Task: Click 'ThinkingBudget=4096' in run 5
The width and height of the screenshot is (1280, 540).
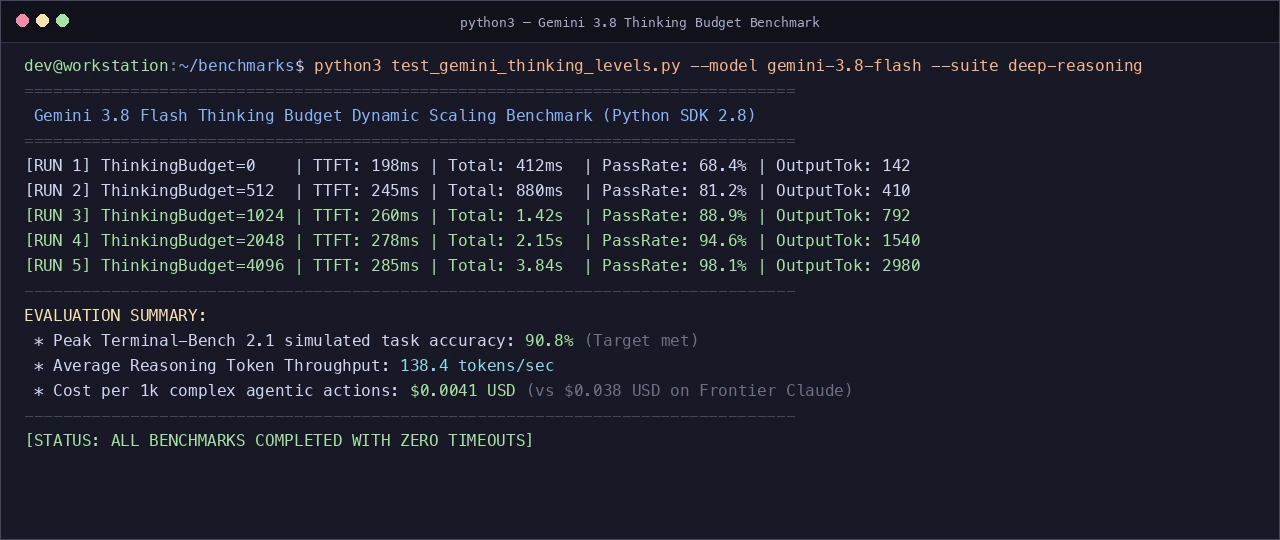Action: pos(193,266)
